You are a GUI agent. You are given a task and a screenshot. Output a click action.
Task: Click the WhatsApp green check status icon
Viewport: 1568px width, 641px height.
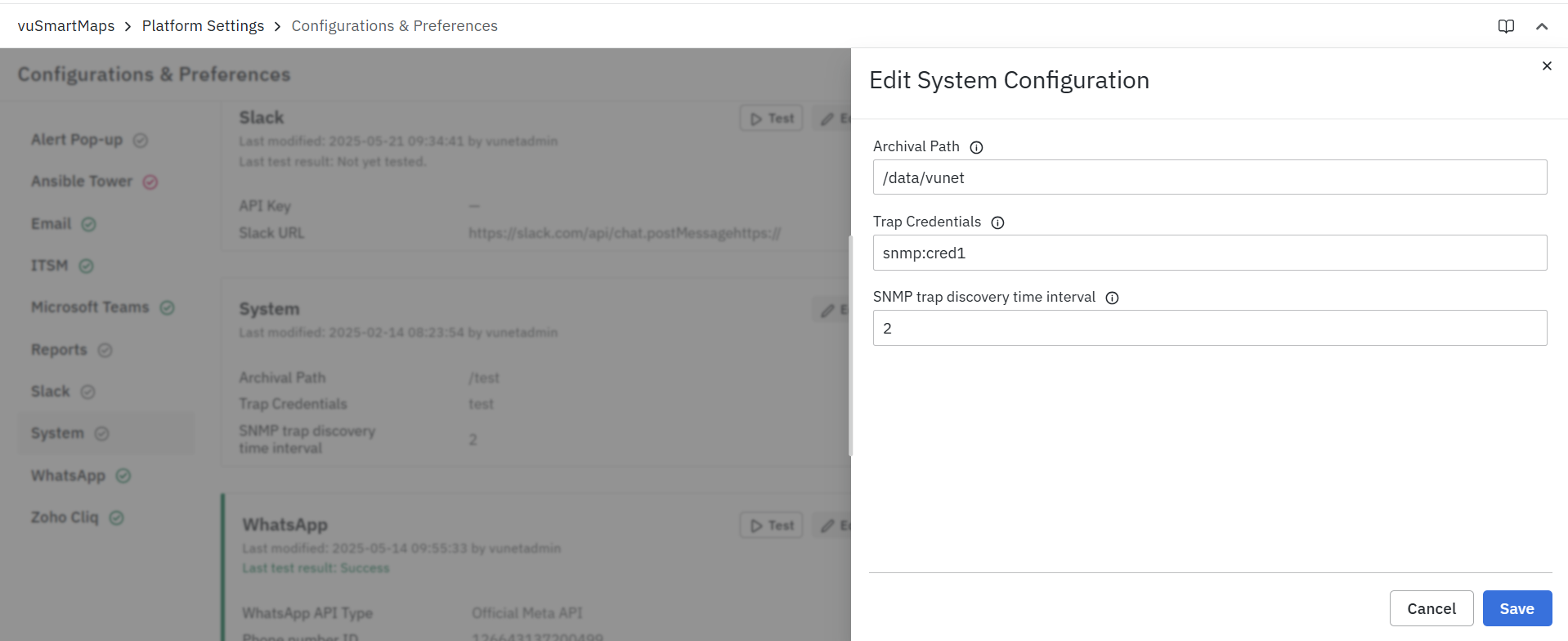[123, 476]
